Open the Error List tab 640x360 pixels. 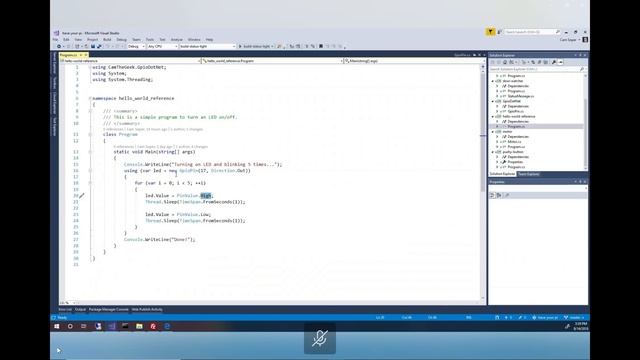coord(65,309)
